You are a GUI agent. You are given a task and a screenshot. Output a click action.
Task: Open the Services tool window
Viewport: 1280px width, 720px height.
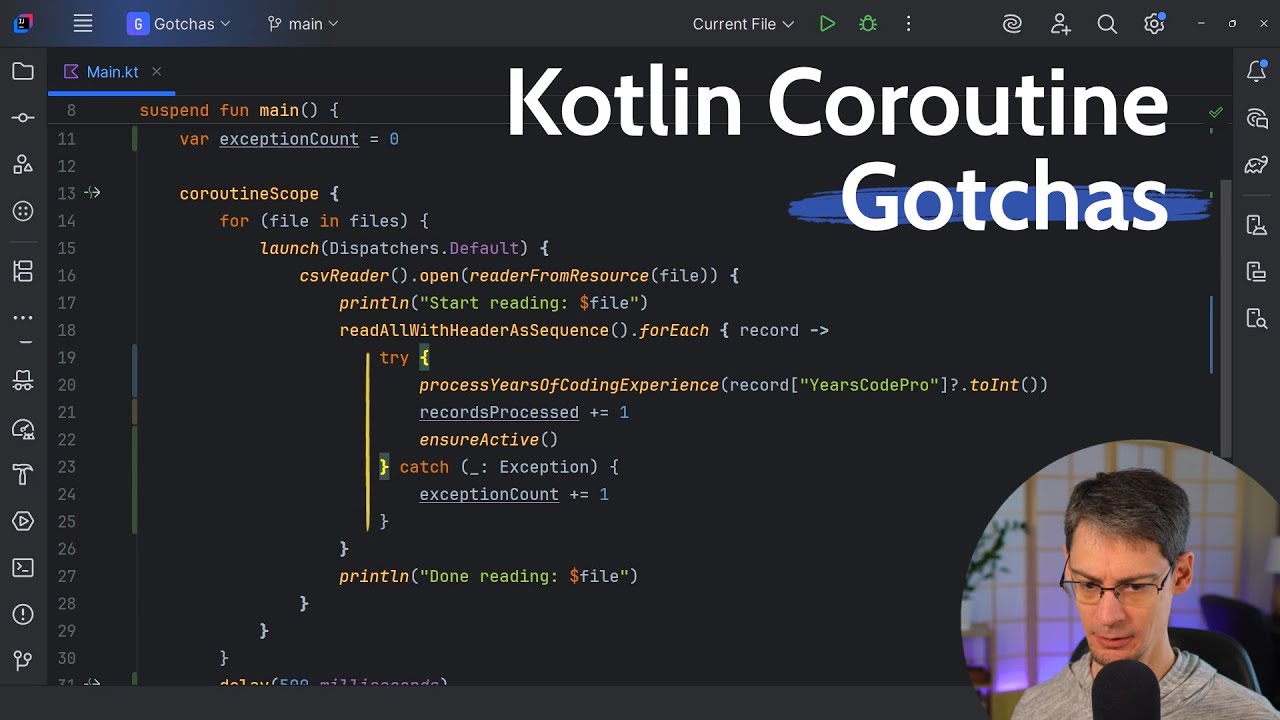pos(22,521)
